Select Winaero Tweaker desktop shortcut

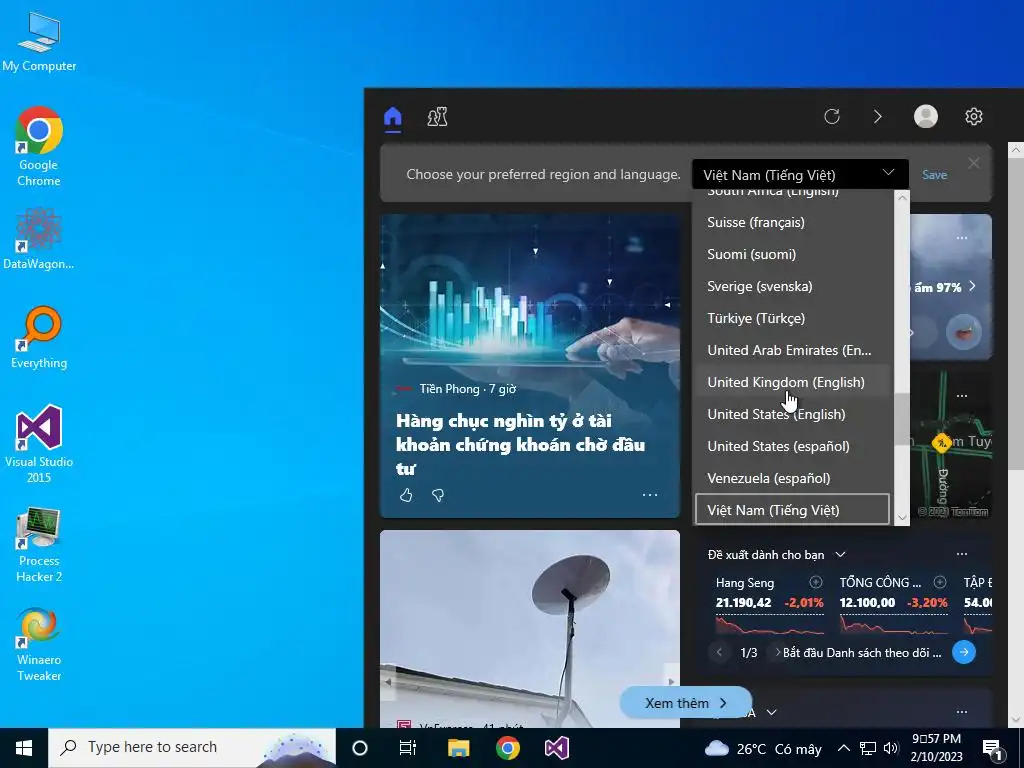(39, 645)
